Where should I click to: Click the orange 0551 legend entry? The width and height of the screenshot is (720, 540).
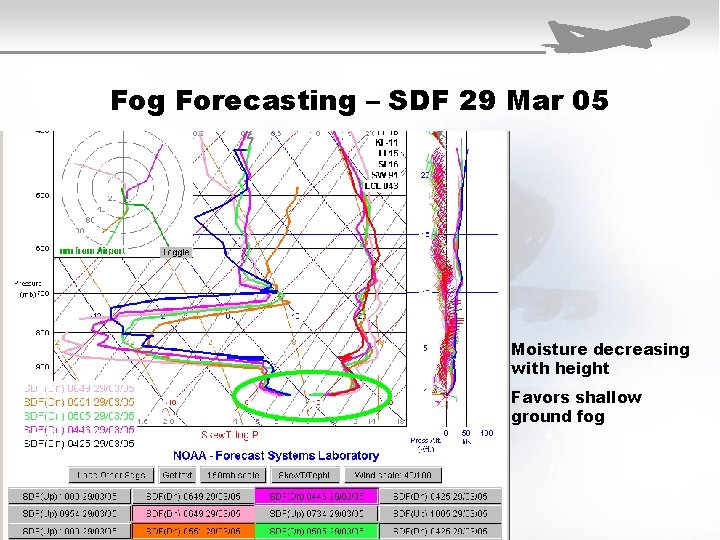coord(79,402)
